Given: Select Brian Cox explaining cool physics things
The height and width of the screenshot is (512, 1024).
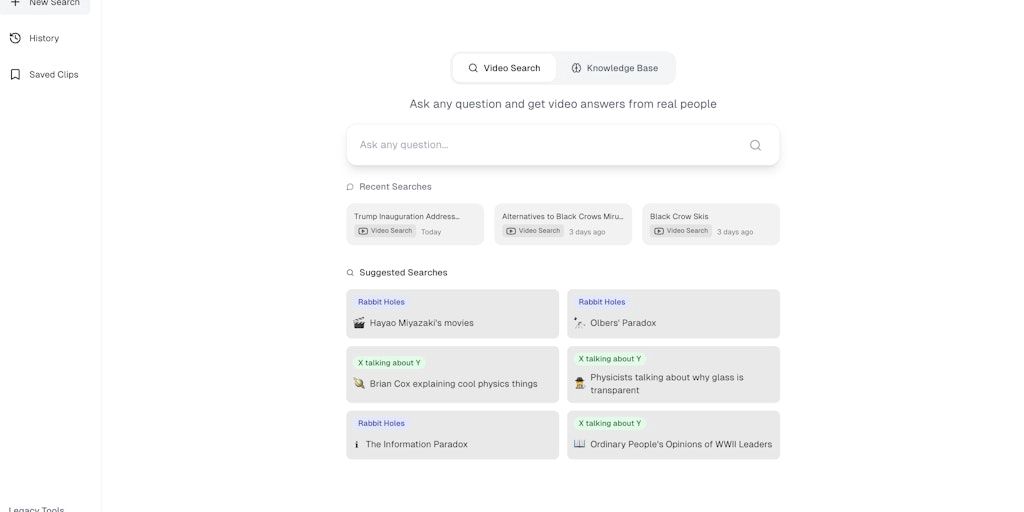Looking at the screenshot, I should click(452, 374).
